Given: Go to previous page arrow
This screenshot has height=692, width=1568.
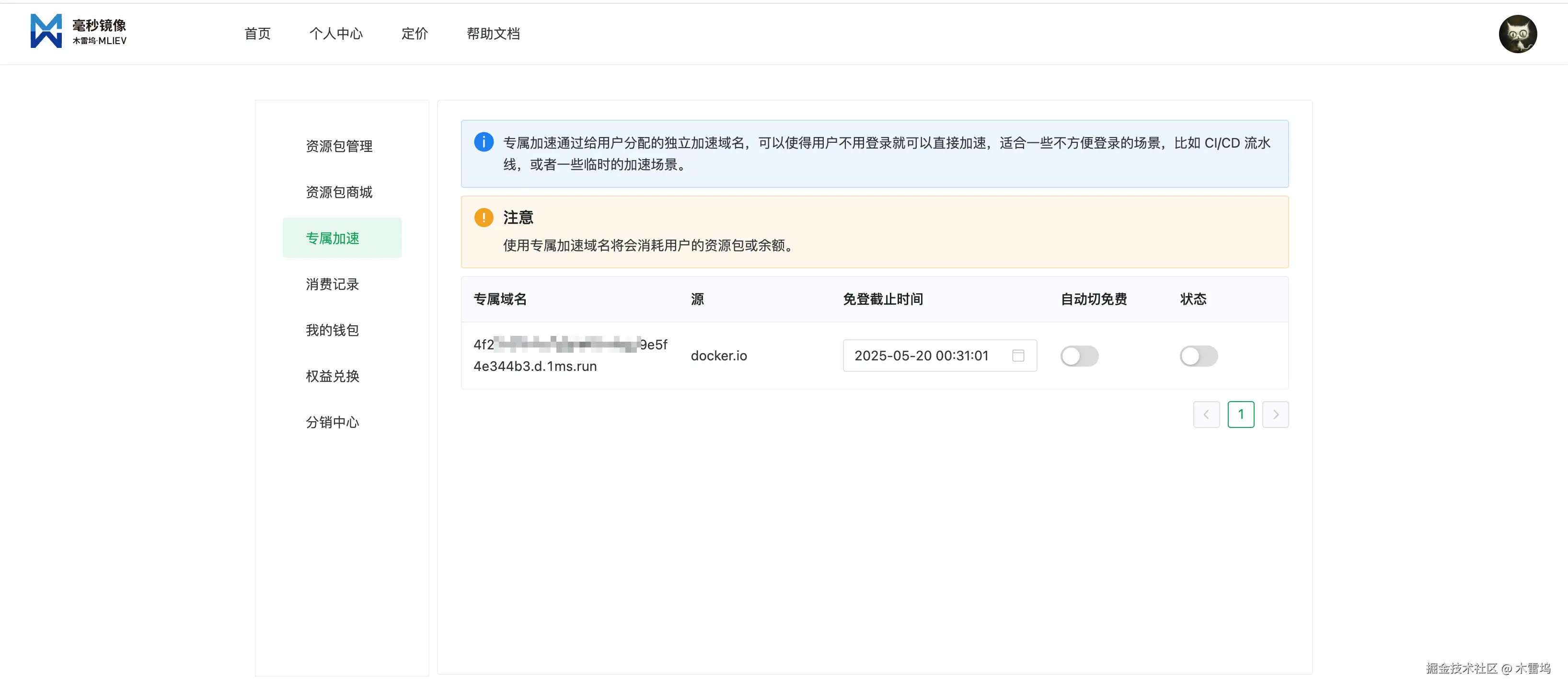Looking at the screenshot, I should click(1206, 415).
